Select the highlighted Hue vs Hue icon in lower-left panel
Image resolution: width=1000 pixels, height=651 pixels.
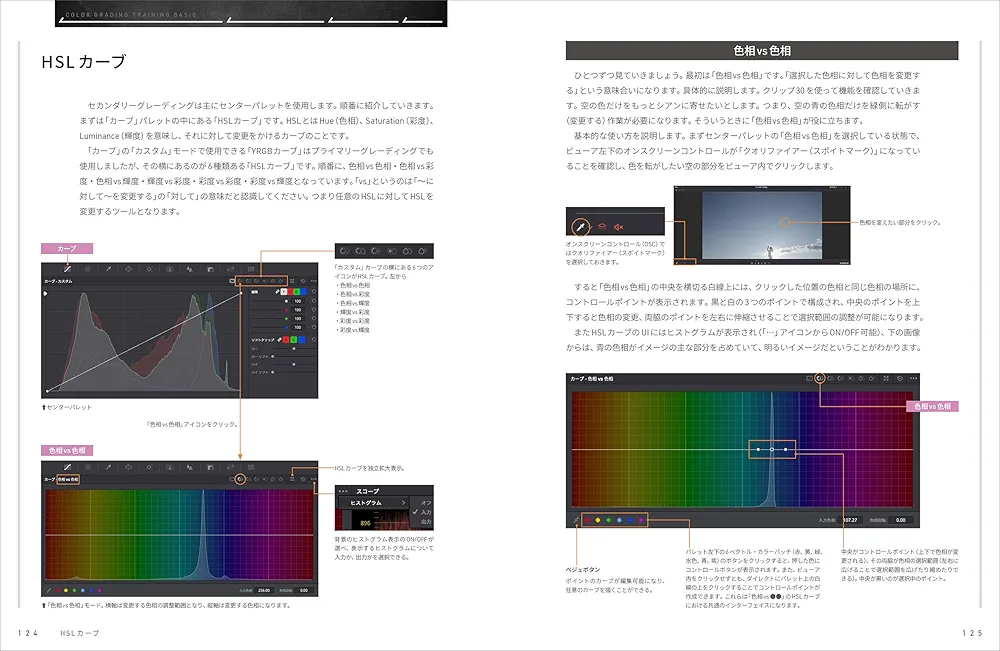(x=241, y=478)
